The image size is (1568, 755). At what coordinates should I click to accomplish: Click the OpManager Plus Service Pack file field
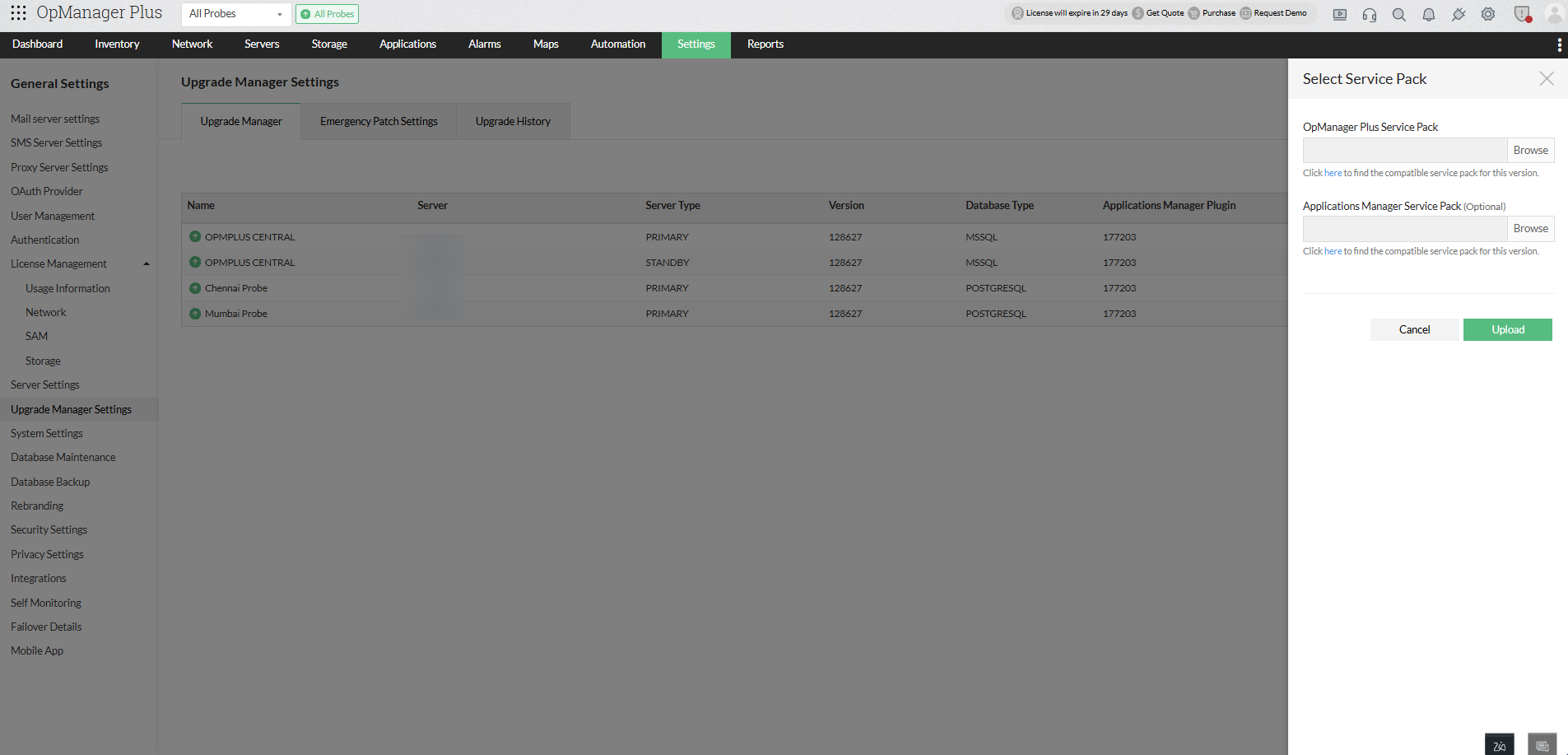click(1405, 150)
